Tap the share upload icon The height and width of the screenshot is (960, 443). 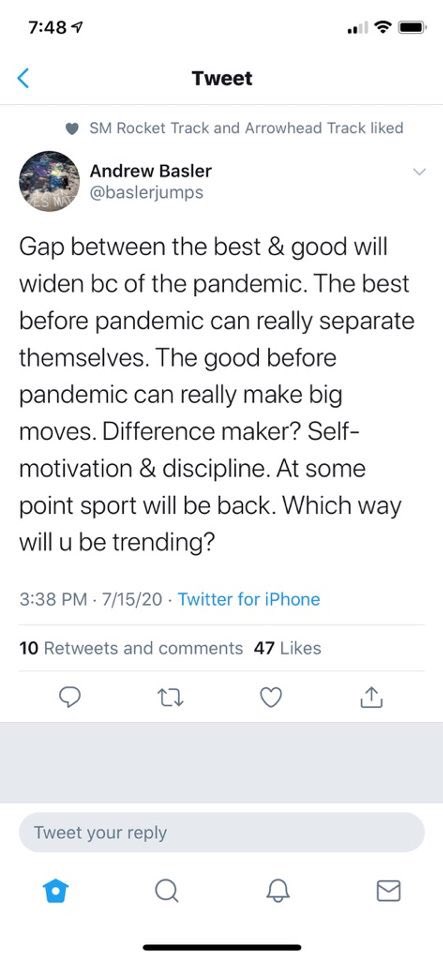pyautogui.click(x=372, y=697)
